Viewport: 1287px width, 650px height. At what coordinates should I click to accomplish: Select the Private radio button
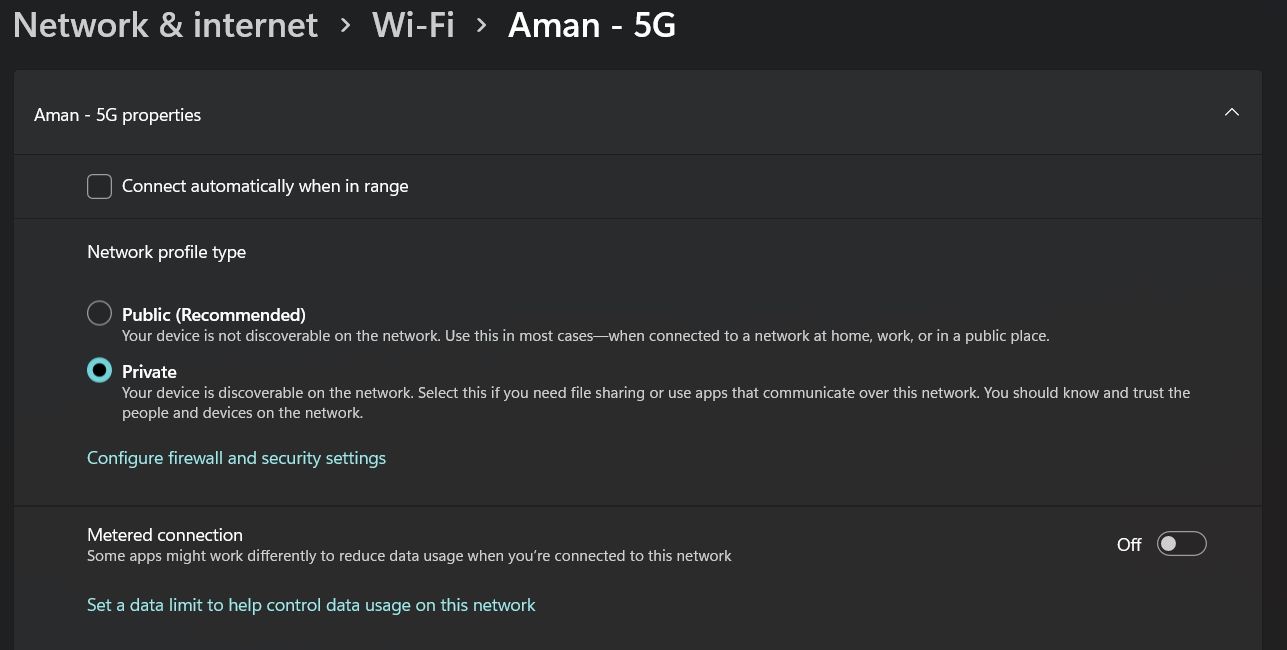click(x=99, y=371)
